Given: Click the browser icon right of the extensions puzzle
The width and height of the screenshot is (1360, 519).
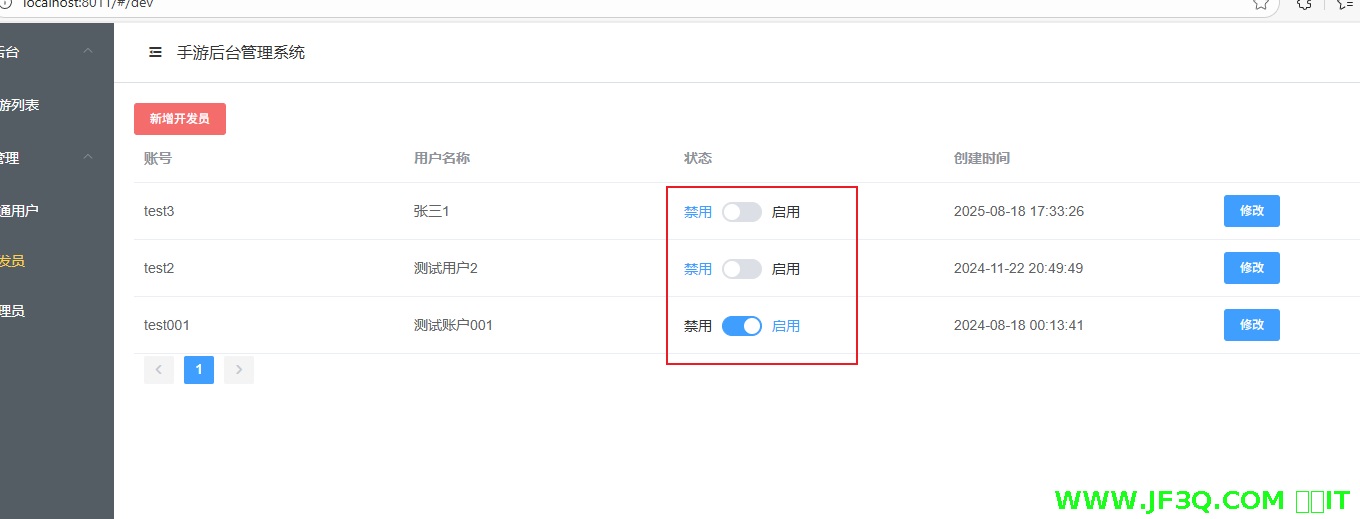Looking at the screenshot, I should pos(1345,4).
